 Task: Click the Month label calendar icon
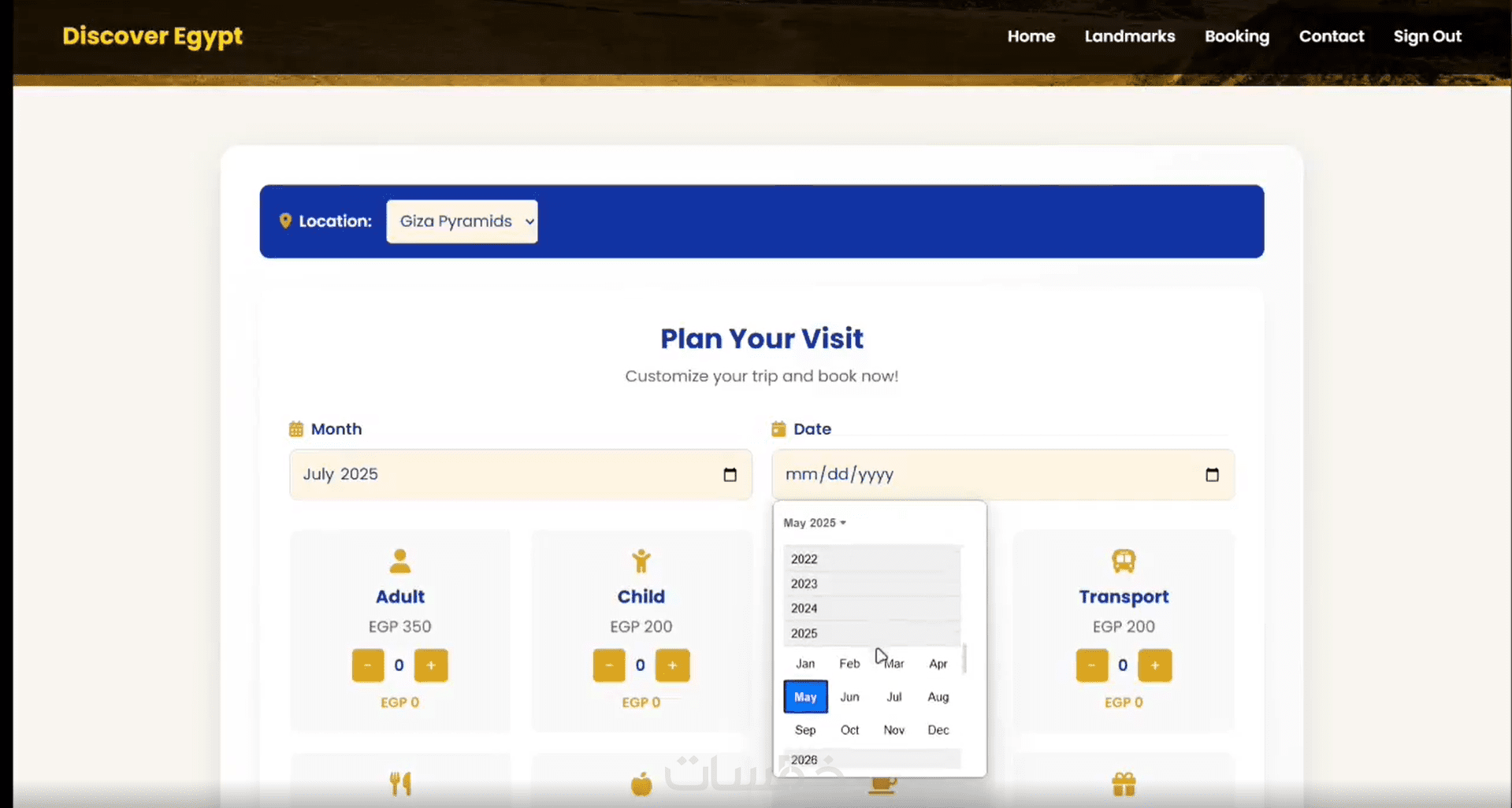[296, 429]
